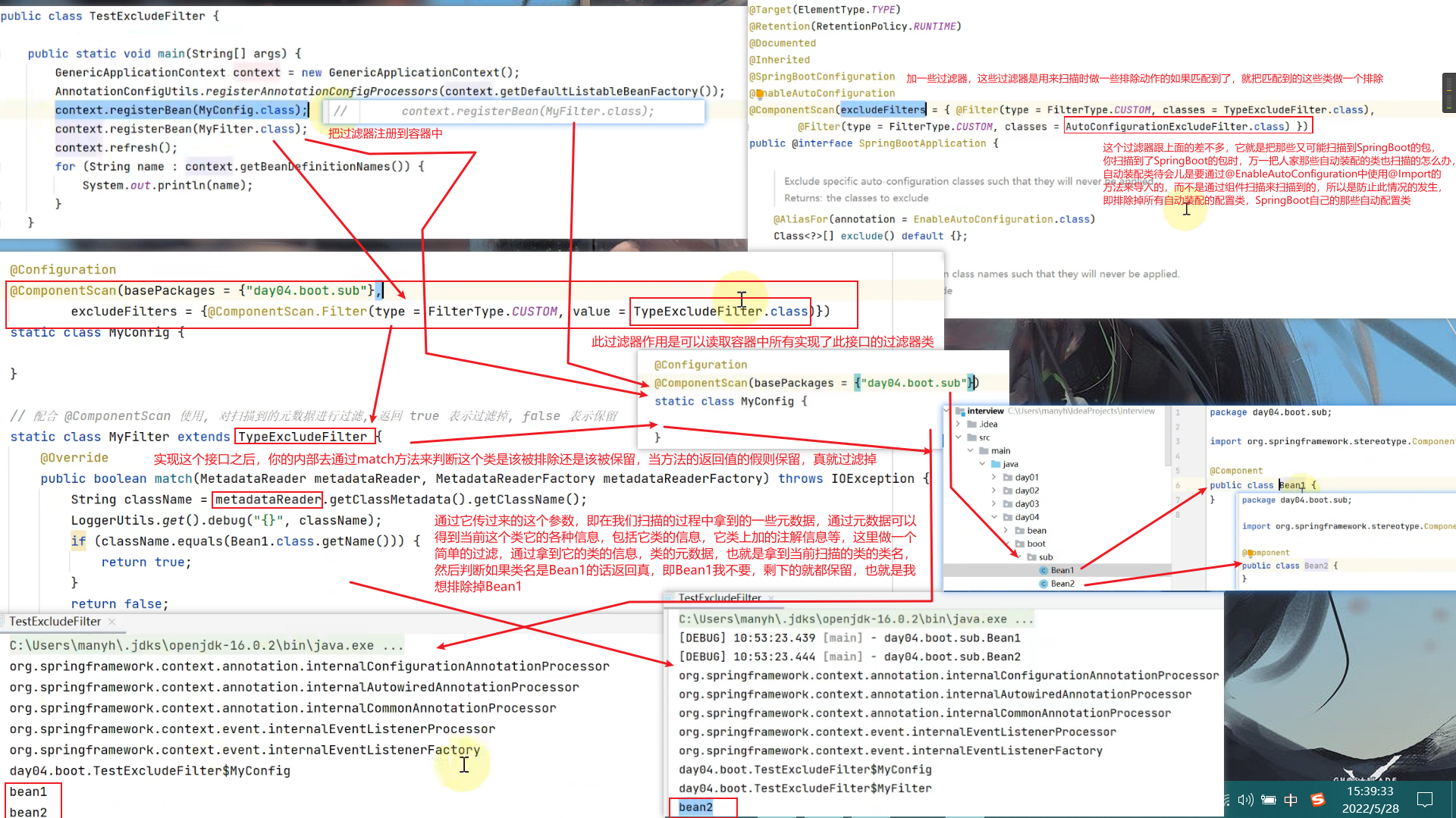Click the context.refresh() line in main method
The width and height of the screenshot is (1456, 818).
(116, 148)
